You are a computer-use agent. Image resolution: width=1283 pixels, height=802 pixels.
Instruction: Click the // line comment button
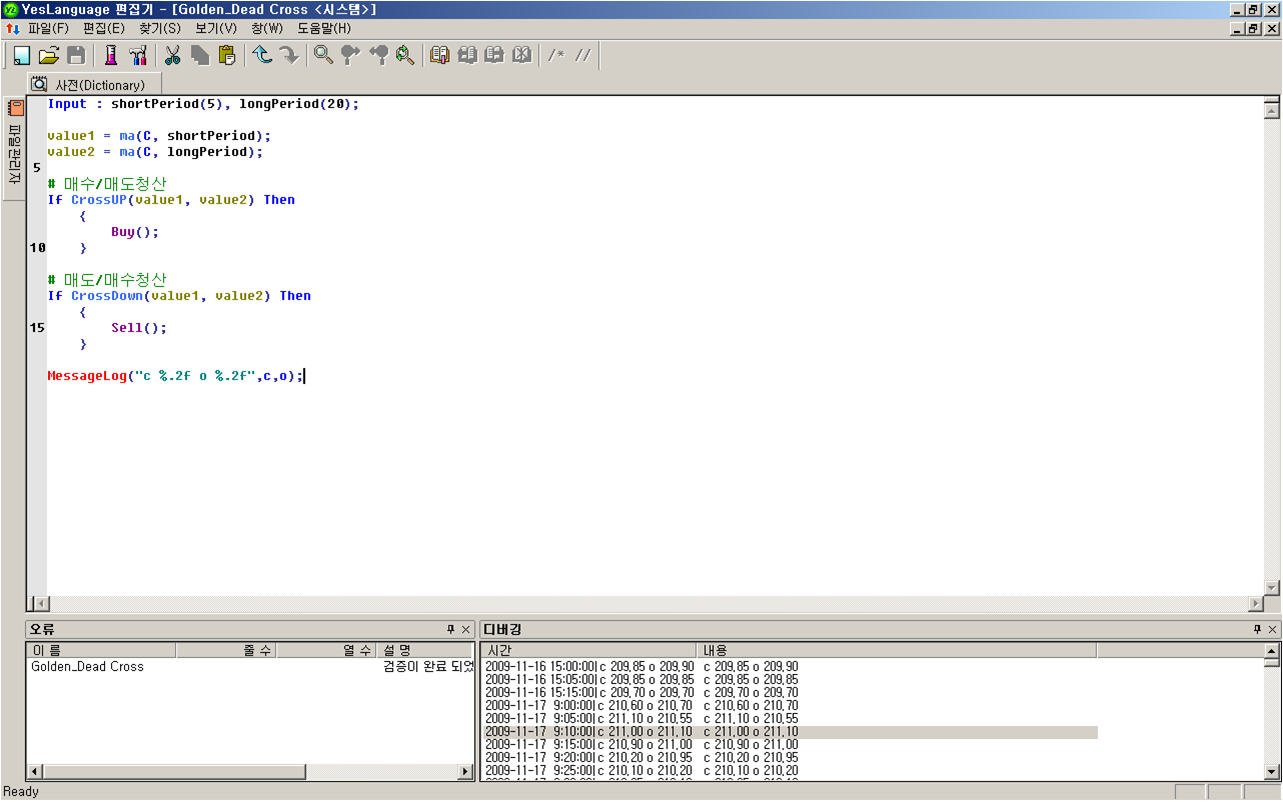point(582,55)
